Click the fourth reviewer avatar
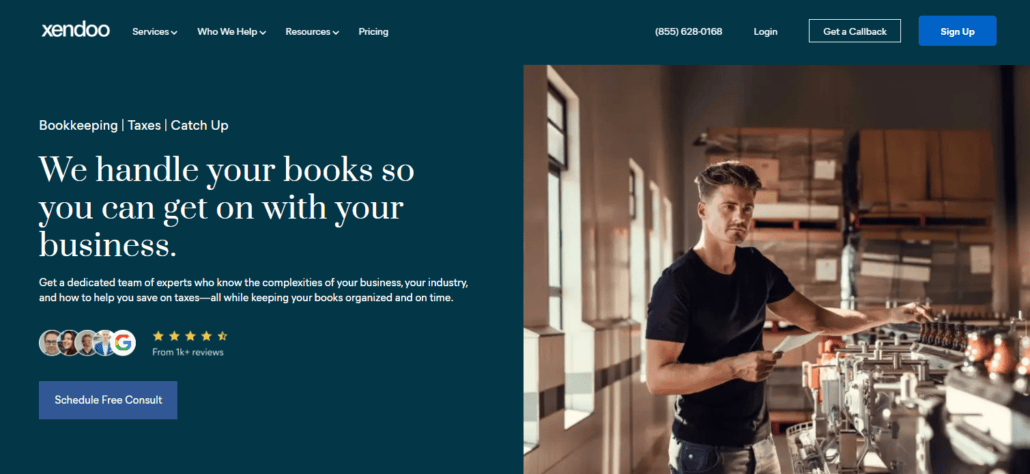1030x474 pixels. point(104,343)
